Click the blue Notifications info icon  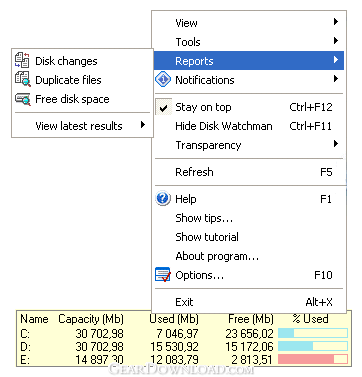point(163,80)
